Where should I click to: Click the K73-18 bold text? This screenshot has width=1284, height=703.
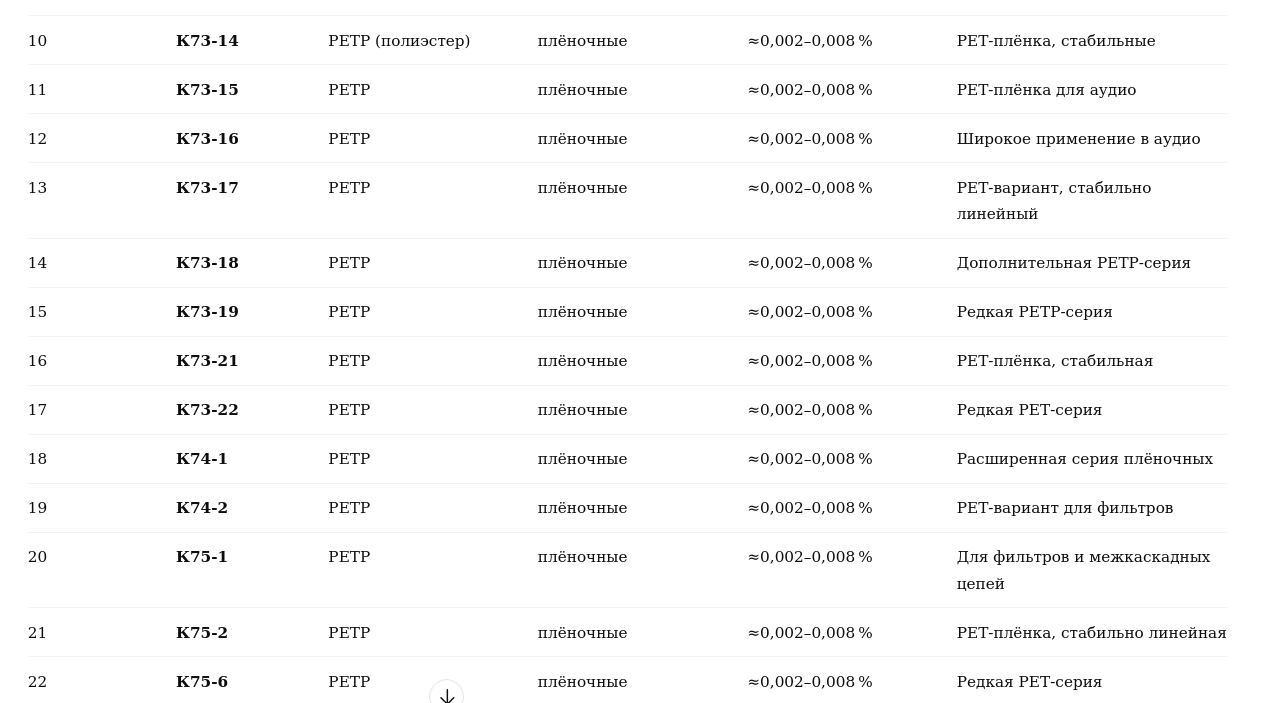coord(207,263)
